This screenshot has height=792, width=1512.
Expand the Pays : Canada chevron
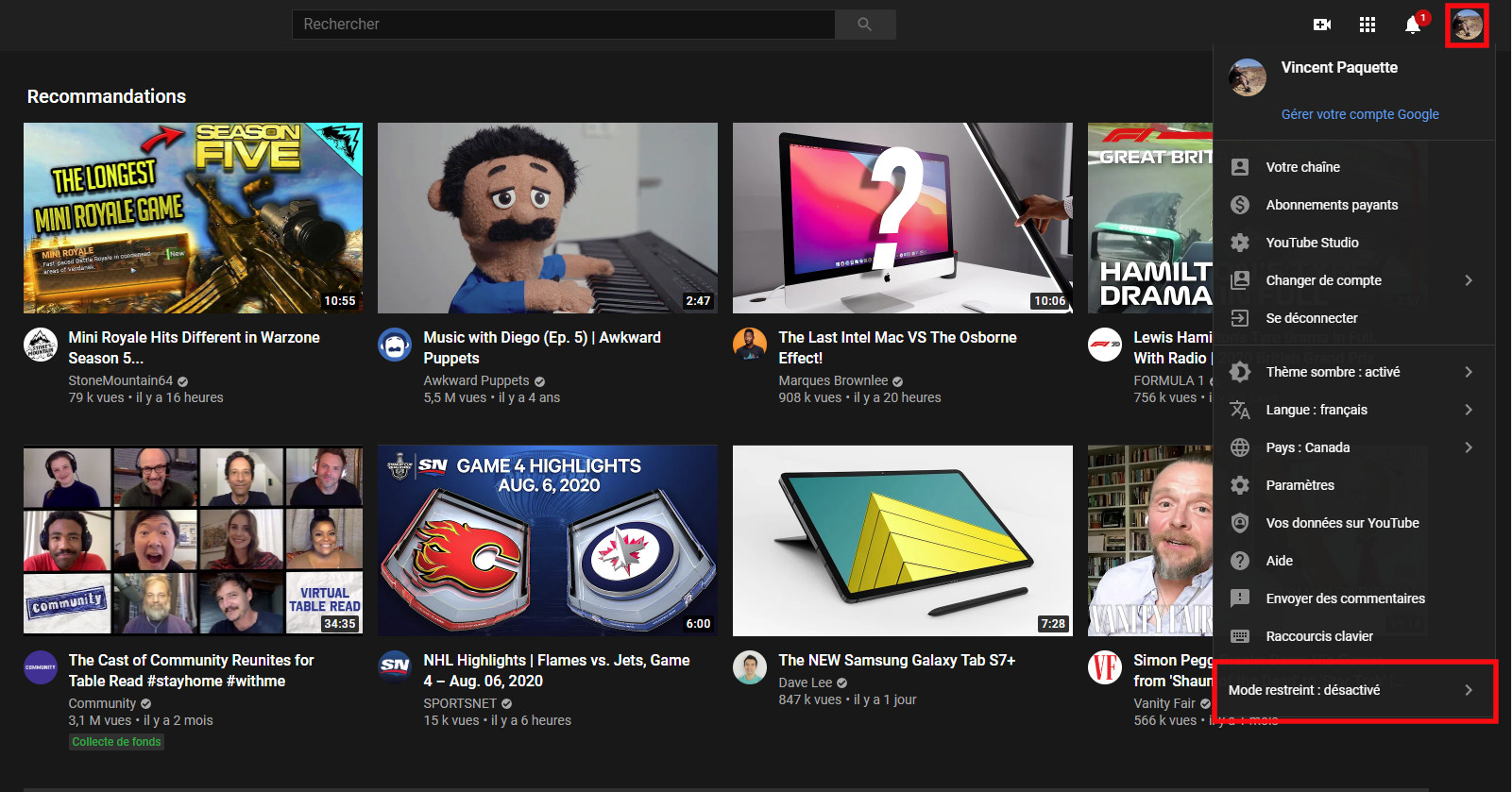(x=1469, y=447)
